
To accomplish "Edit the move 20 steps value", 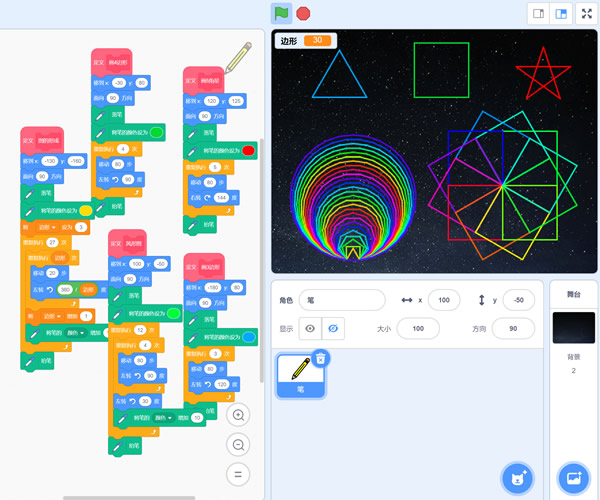I will 52,273.
